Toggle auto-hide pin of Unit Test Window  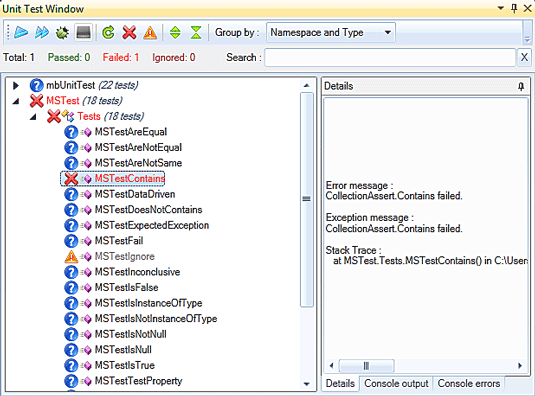tap(514, 8)
